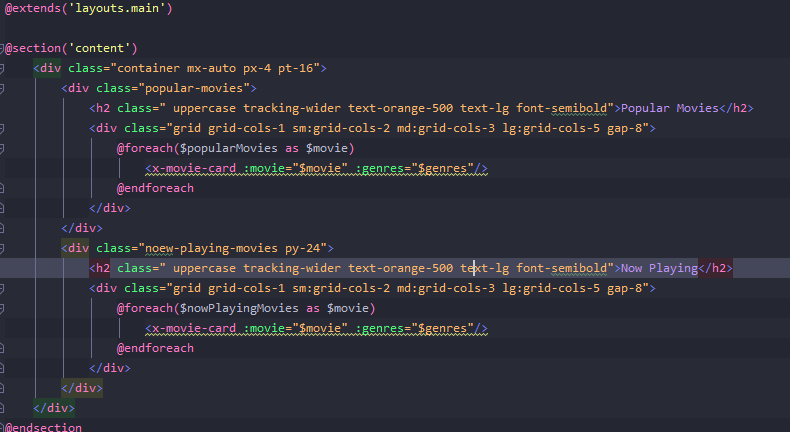Click the @endforeach closing the $nowPlayingMovies loop

click(x=155, y=348)
